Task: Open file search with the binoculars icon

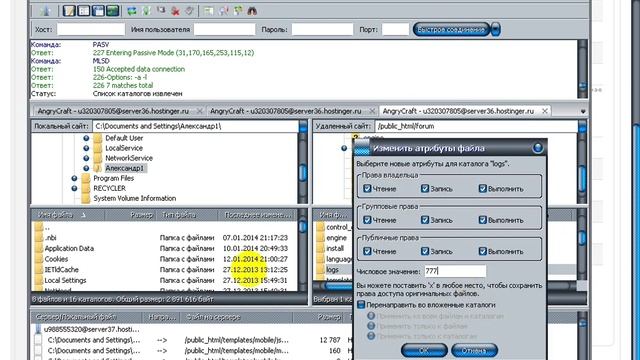Action: 252,11
